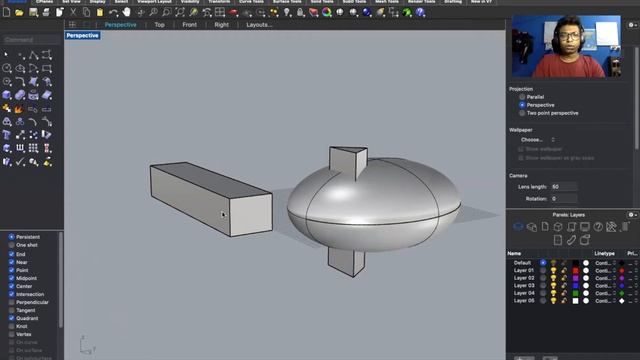The height and width of the screenshot is (360, 640).
Task: Toggle Layer 01 visibility light bulb
Action: [553, 271]
